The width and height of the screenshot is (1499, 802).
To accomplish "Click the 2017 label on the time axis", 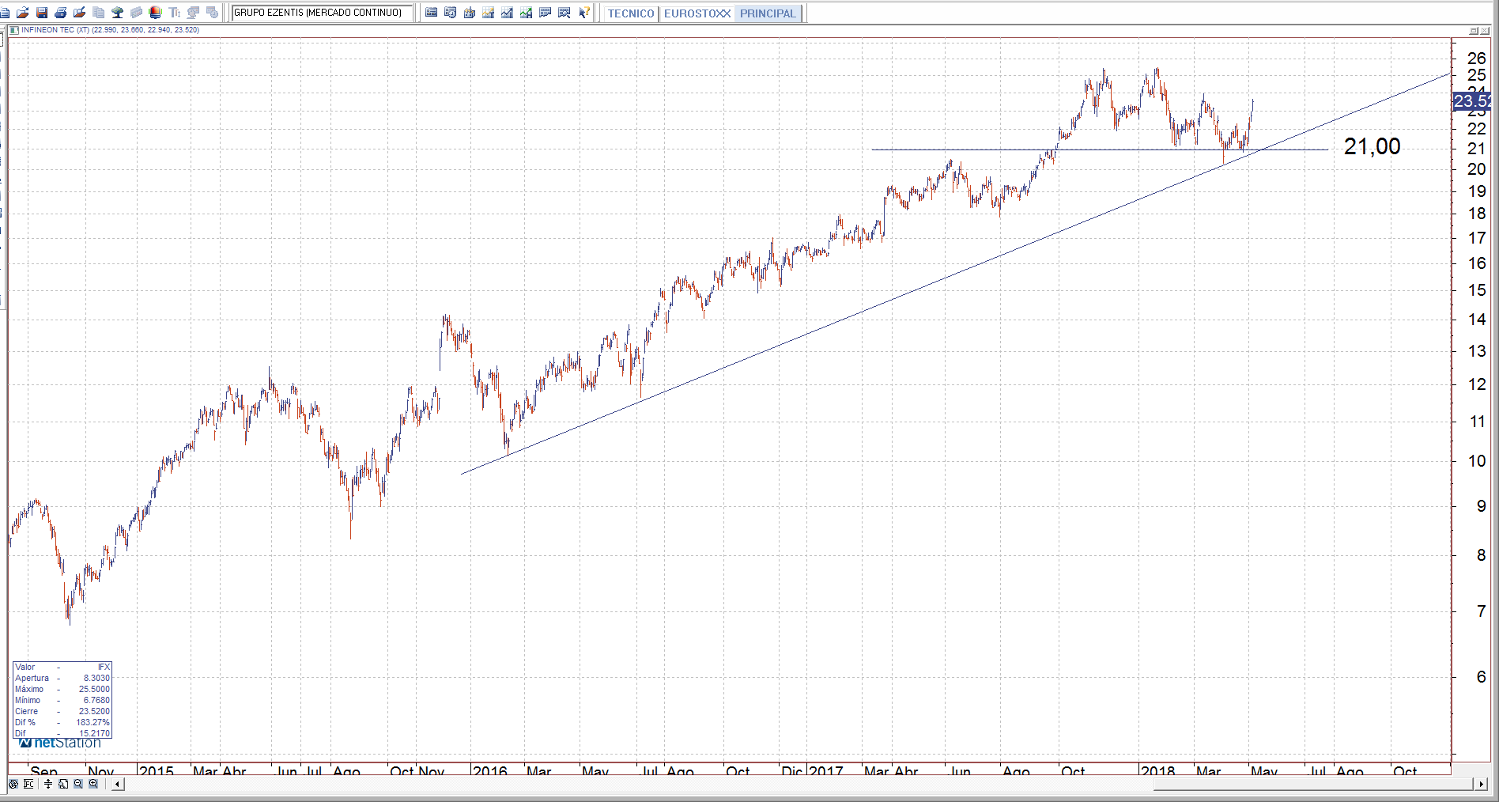I will (x=828, y=772).
